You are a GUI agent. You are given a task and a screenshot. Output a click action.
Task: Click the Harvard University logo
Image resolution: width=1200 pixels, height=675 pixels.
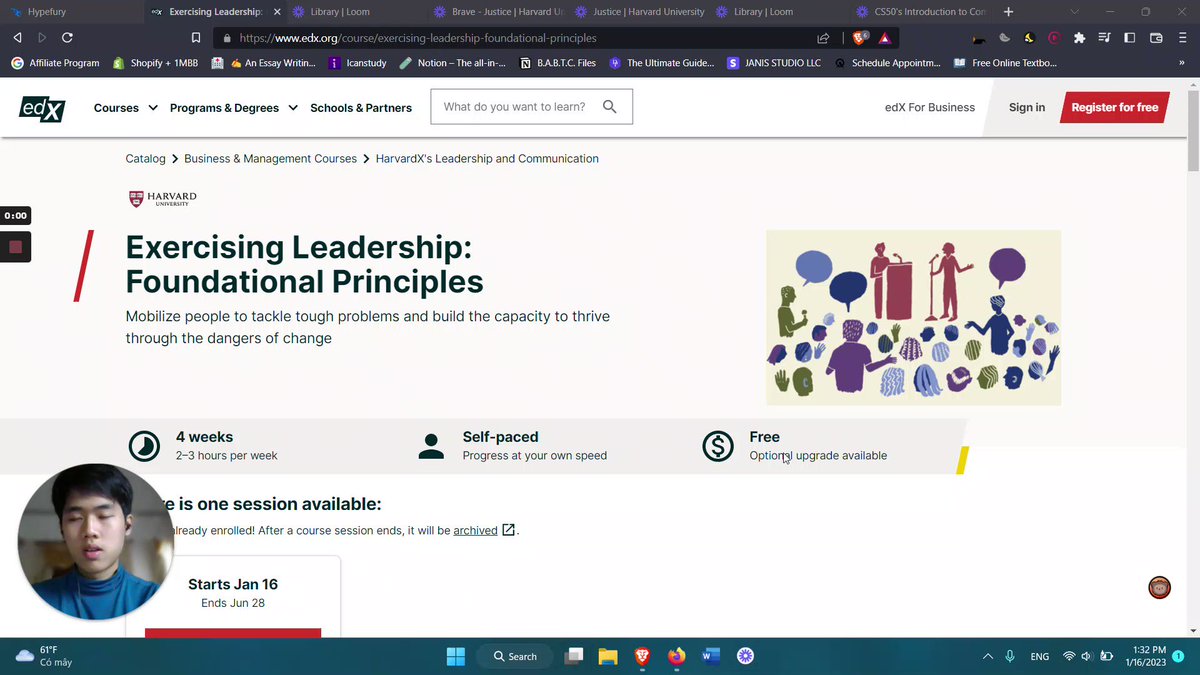pos(163,198)
